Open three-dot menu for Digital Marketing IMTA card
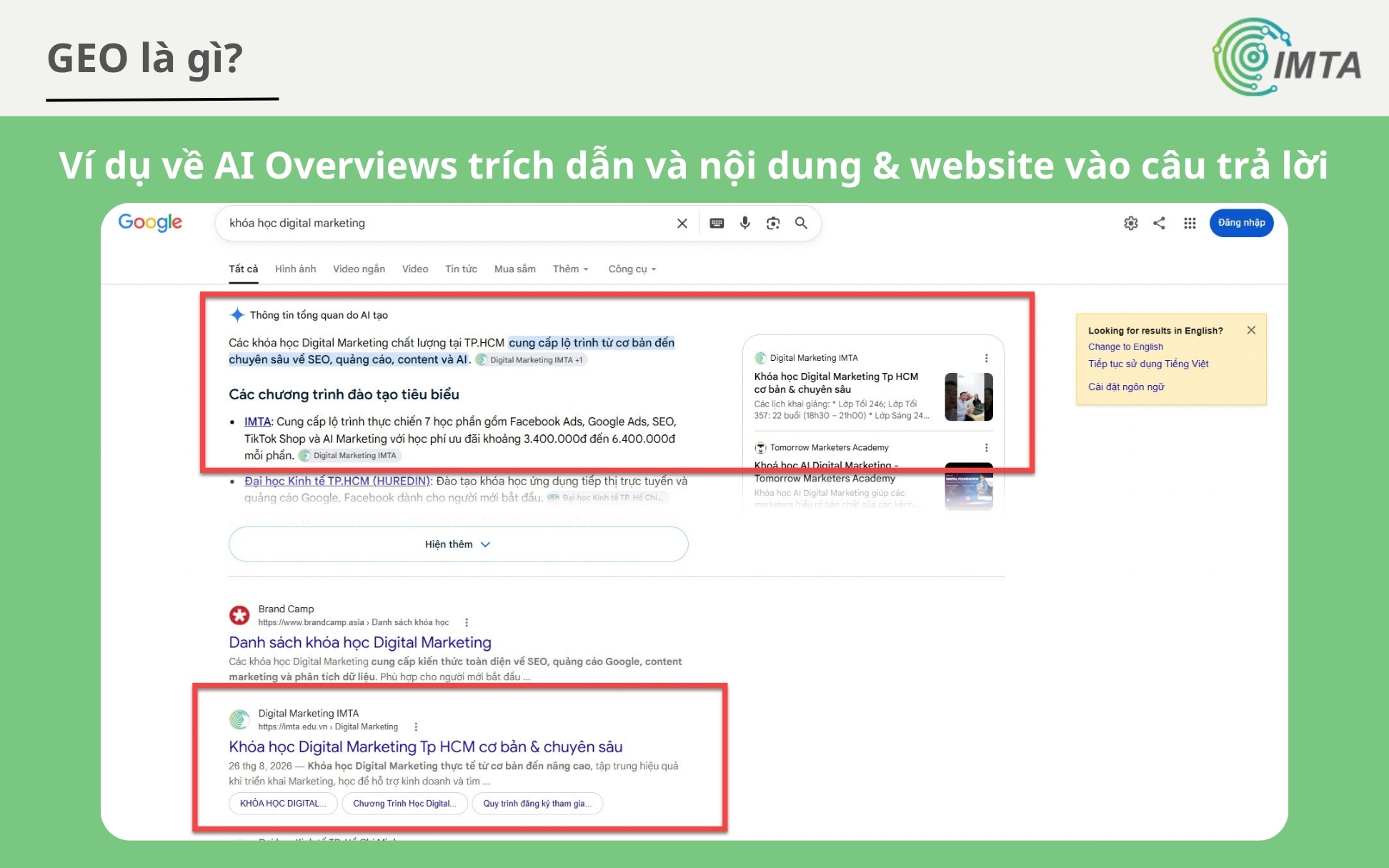The image size is (1389, 868). 986,358
